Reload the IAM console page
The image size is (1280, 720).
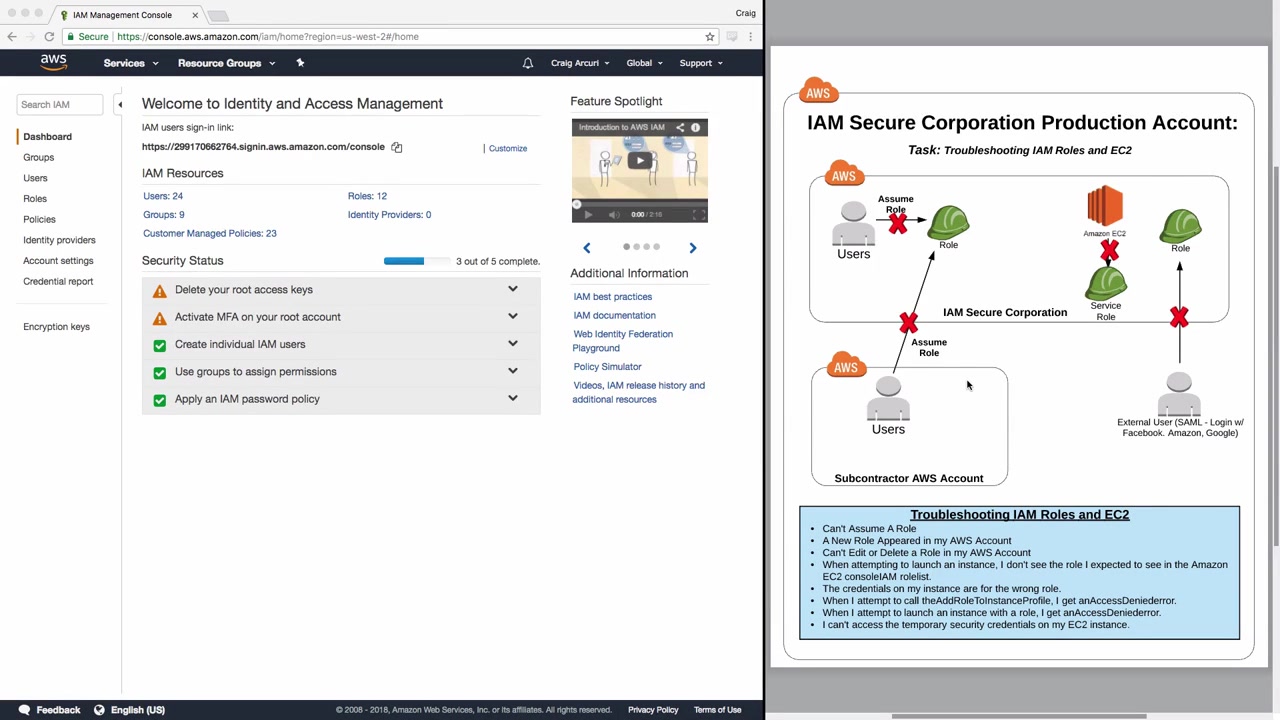[49, 37]
